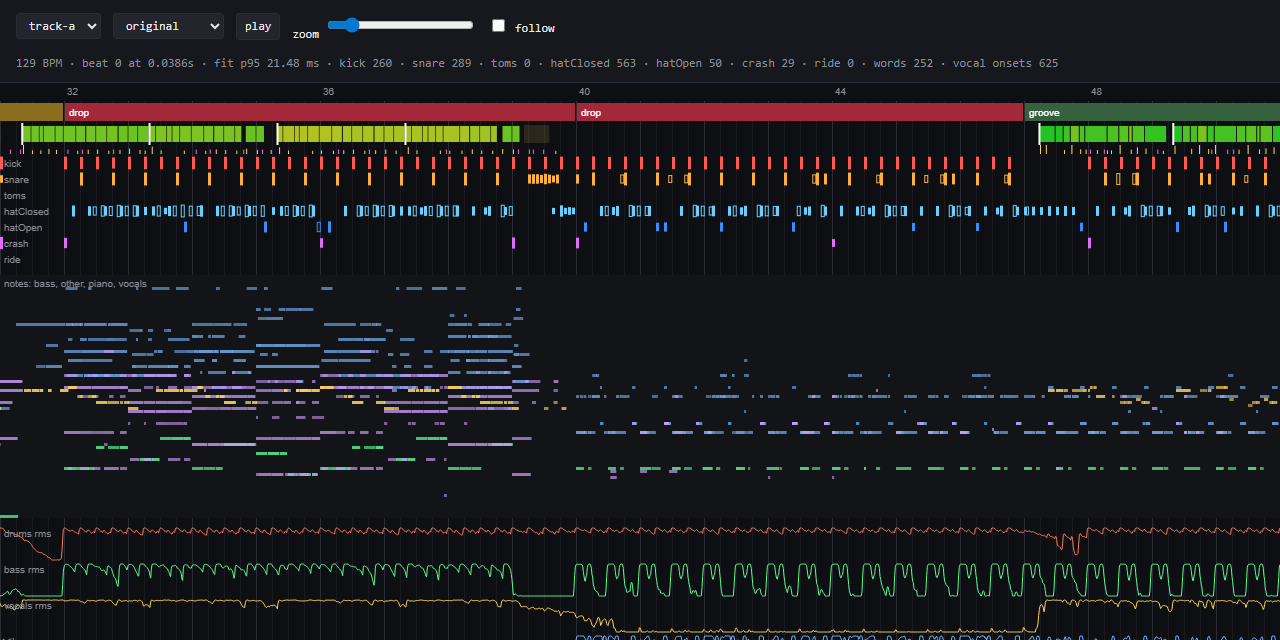The width and height of the screenshot is (1280, 640).
Task: Start playback with the play button
Action: coord(258,26)
